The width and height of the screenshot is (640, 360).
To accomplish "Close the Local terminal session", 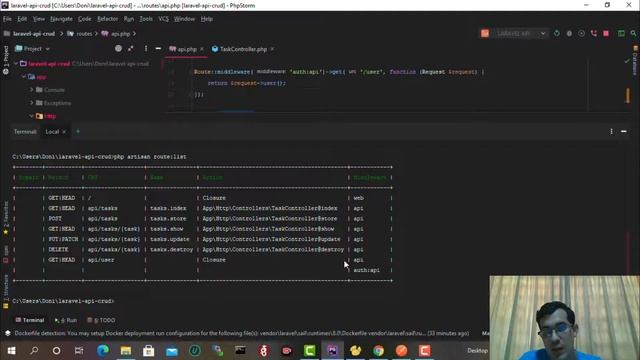I will tap(64, 131).
